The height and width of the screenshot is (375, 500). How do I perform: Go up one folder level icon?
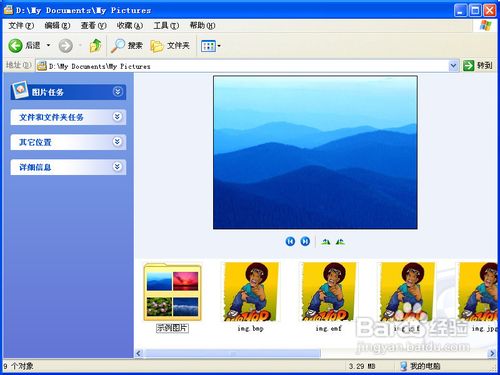pos(95,45)
